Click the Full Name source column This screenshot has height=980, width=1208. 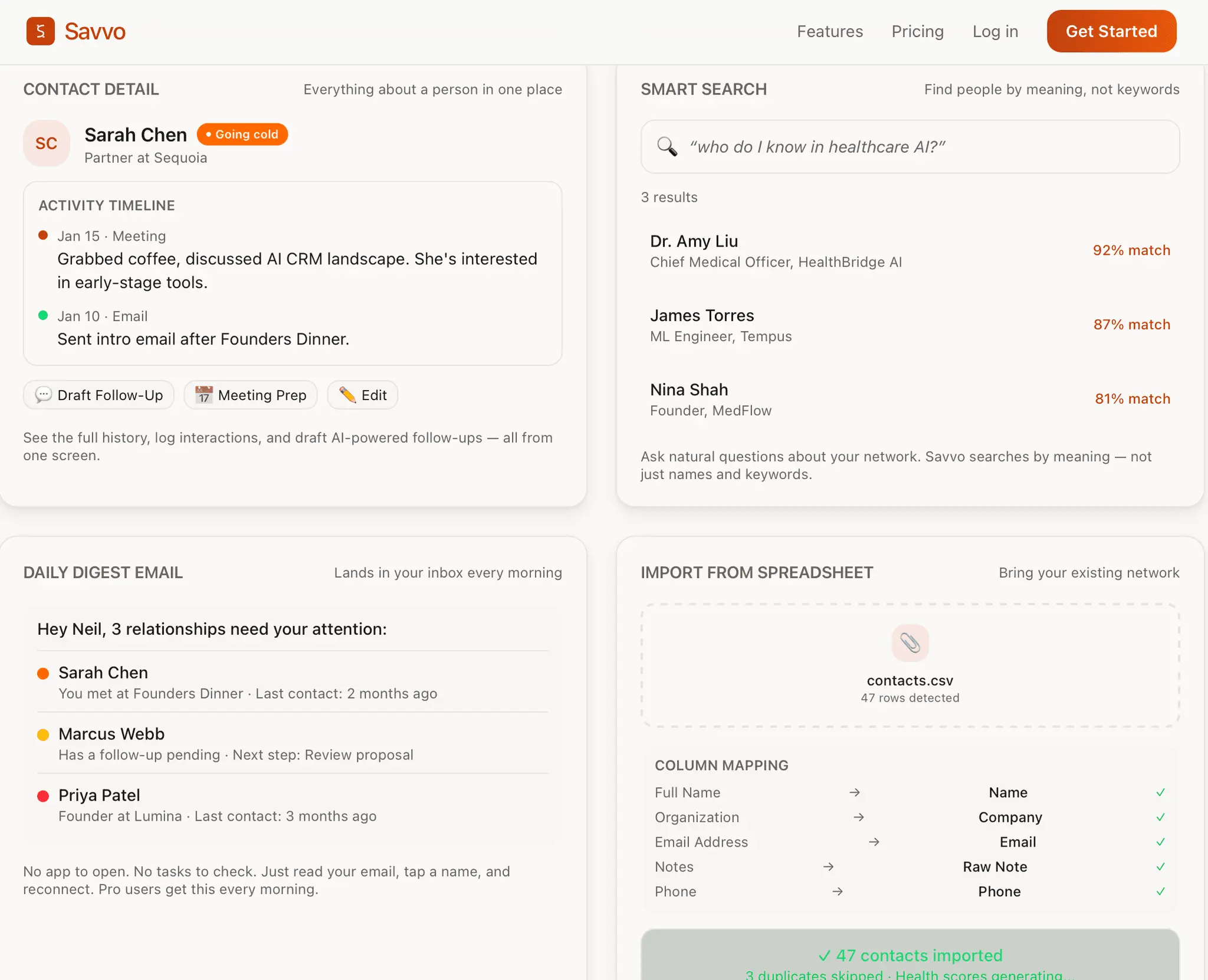pyautogui.click(x=688, y=792)
